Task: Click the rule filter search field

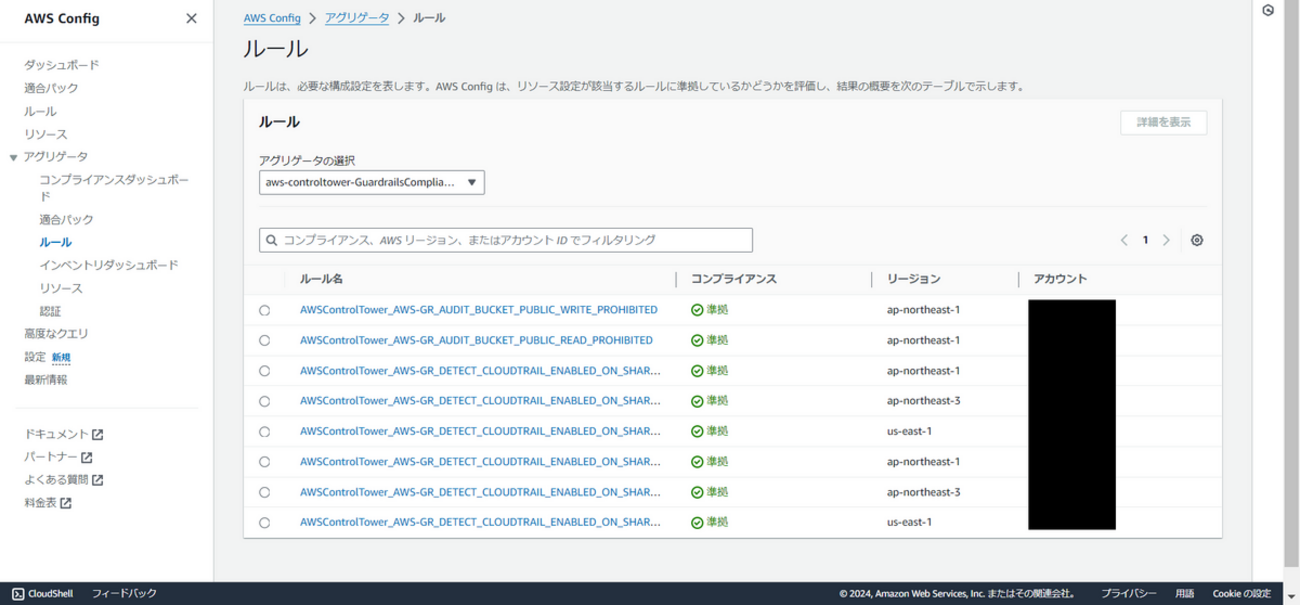Action: coord(505,240)
